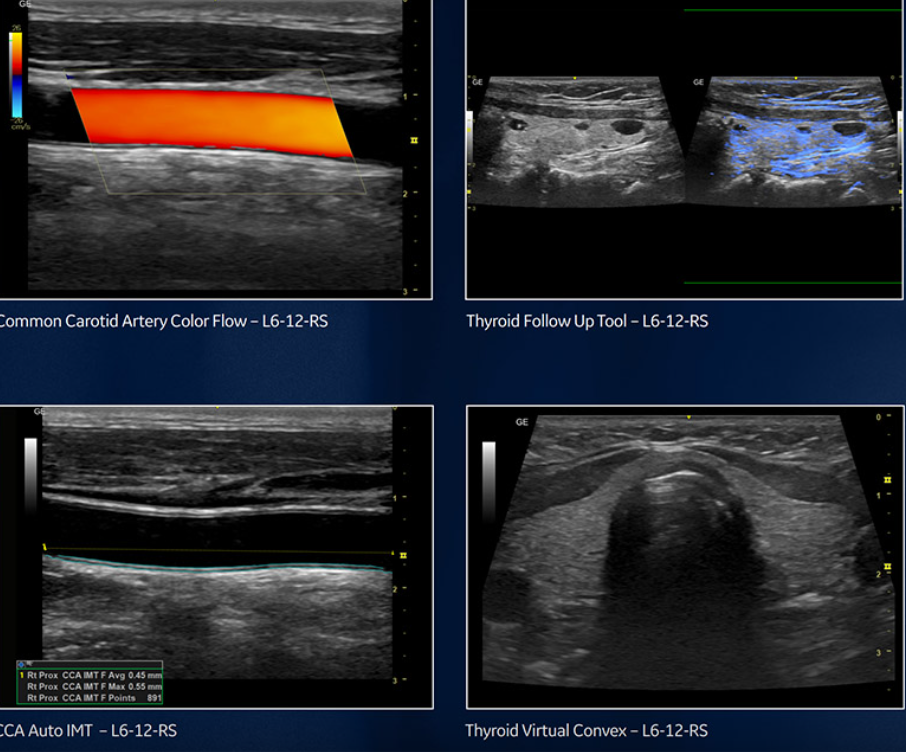Click the focal zone marker in CCA Auto IMT image
Image resolution: width=906 pixels, height=752 pixels.
click(403, 554)
